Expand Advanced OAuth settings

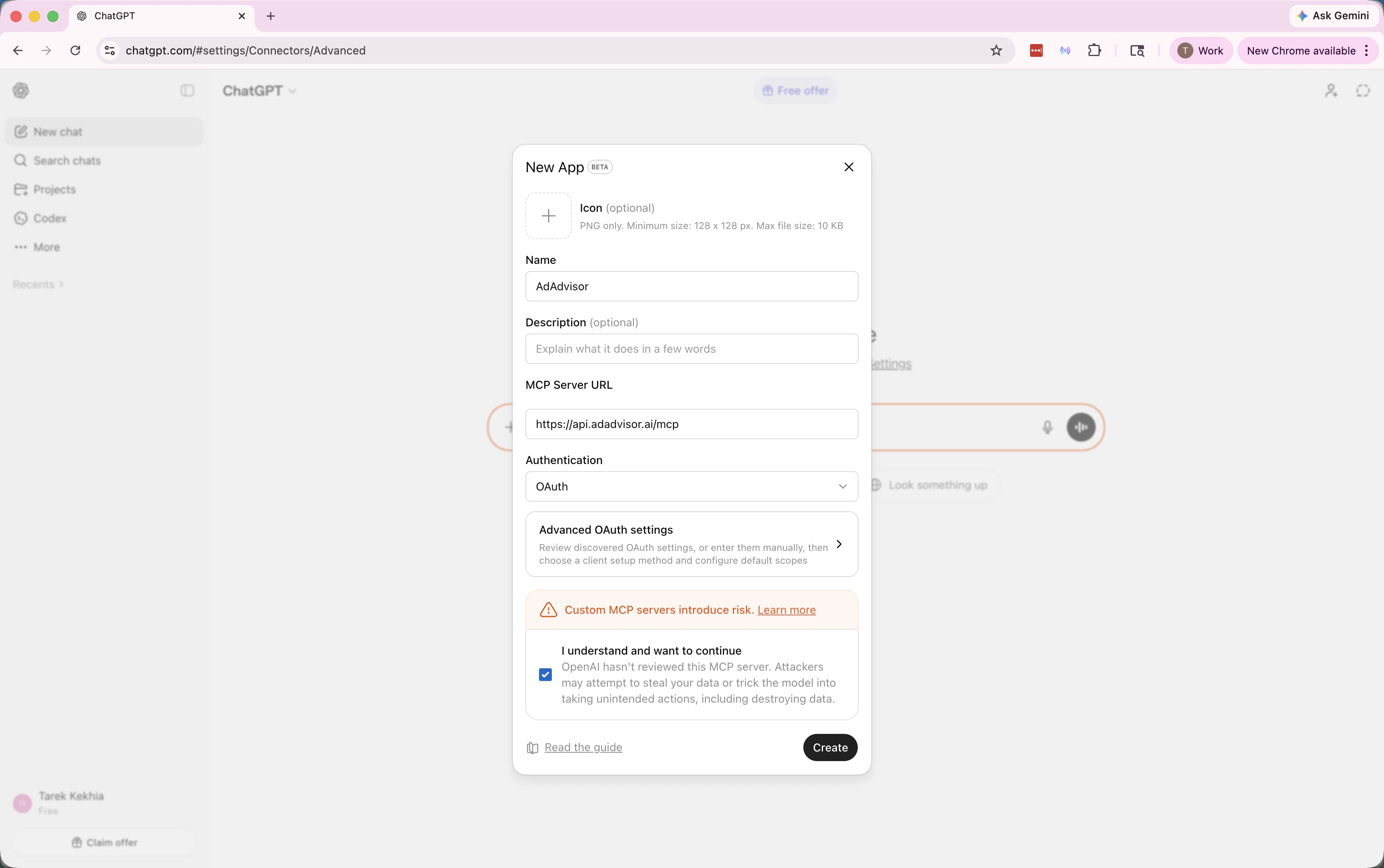[x=692, y=544]
